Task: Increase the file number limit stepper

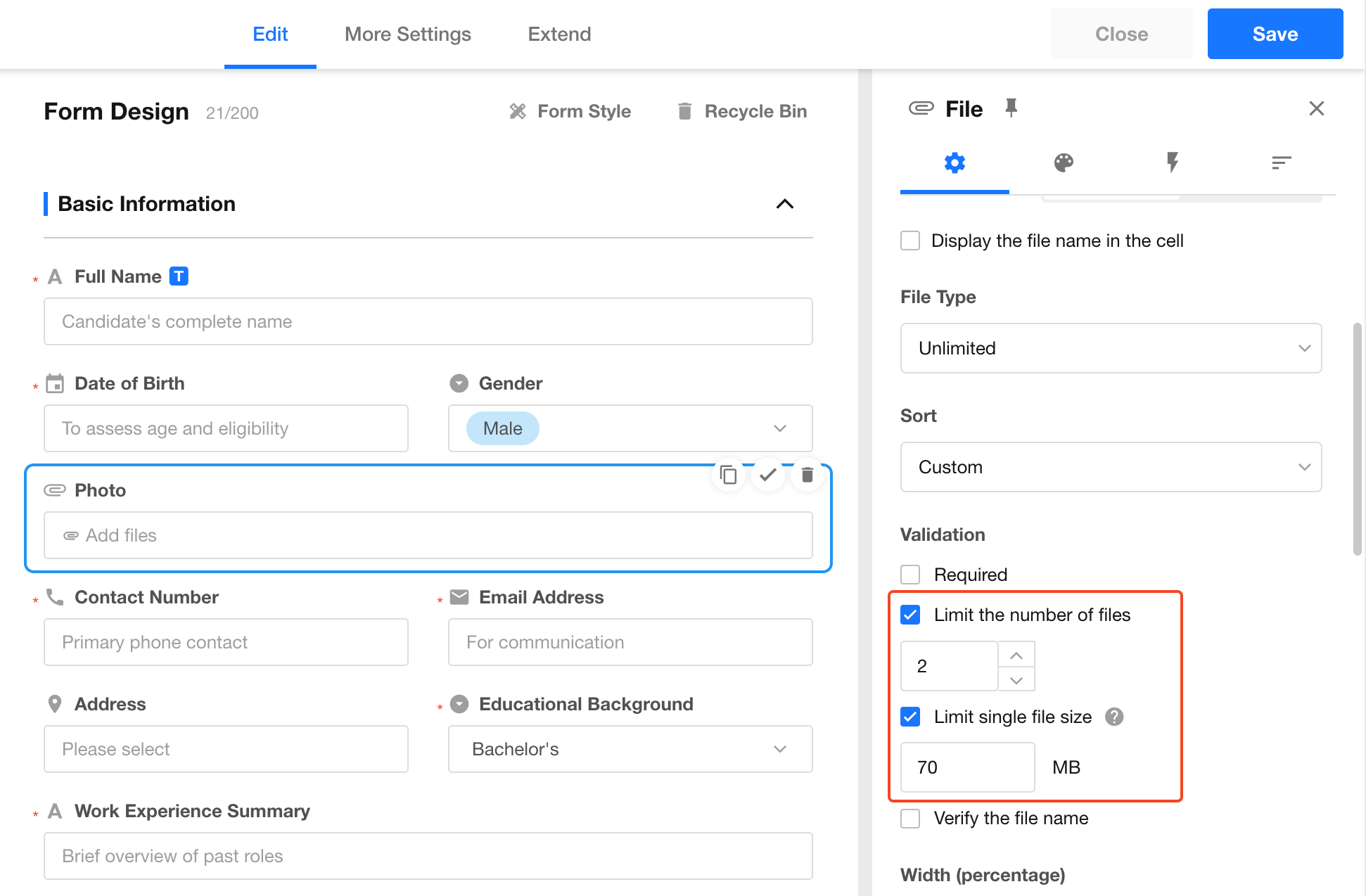Action: click(1016, 655)
